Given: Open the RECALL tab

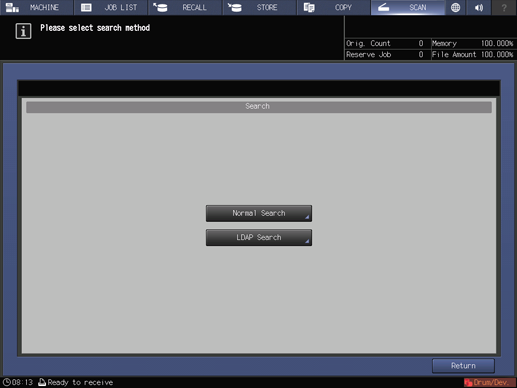Looking at the screenshot, I should [x=185, y=7].
